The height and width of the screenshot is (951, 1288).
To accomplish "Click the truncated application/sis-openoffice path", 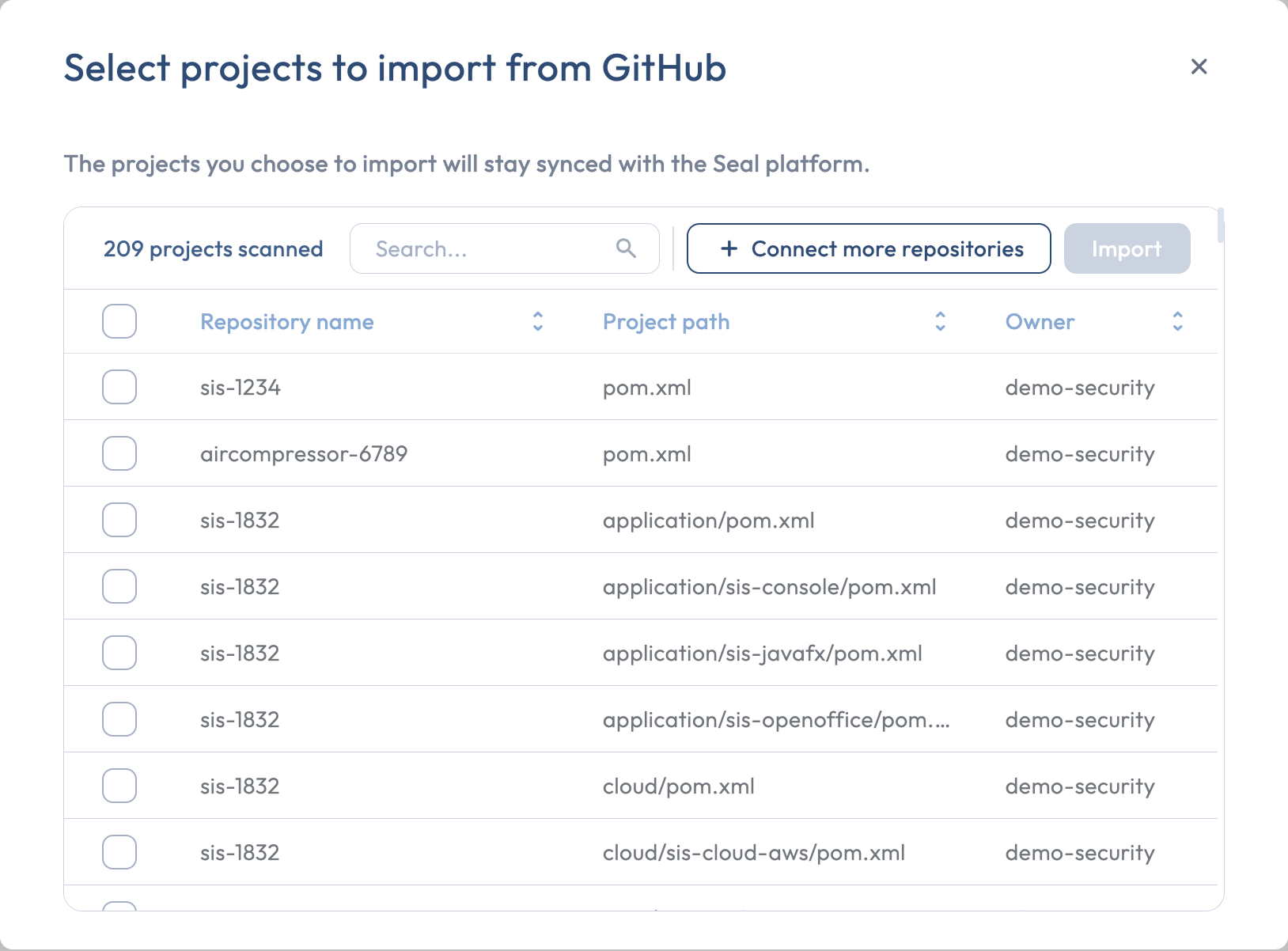I will click(x=776, y=720).
